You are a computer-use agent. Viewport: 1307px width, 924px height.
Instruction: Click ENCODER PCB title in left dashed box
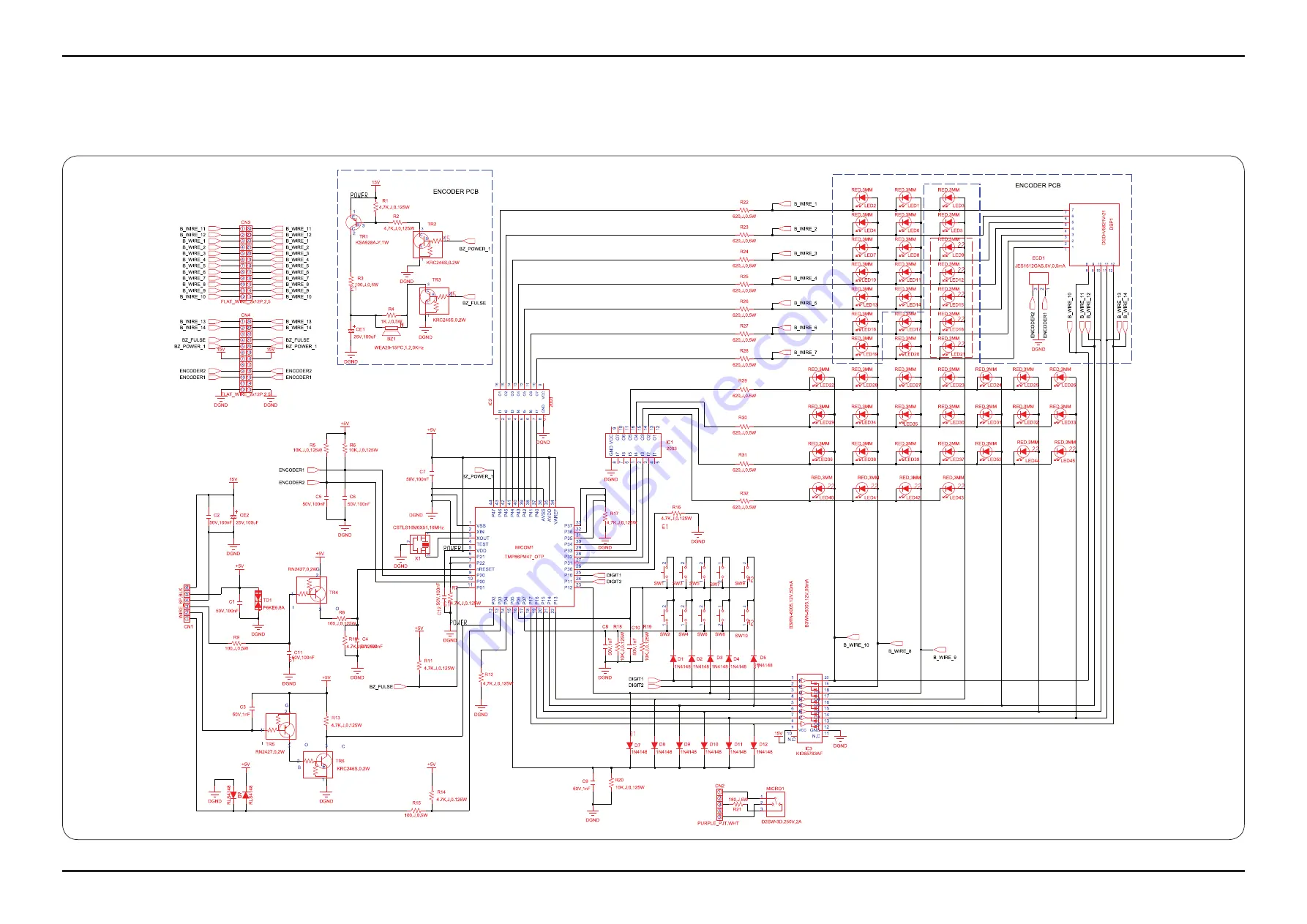(x=455, y=192)
